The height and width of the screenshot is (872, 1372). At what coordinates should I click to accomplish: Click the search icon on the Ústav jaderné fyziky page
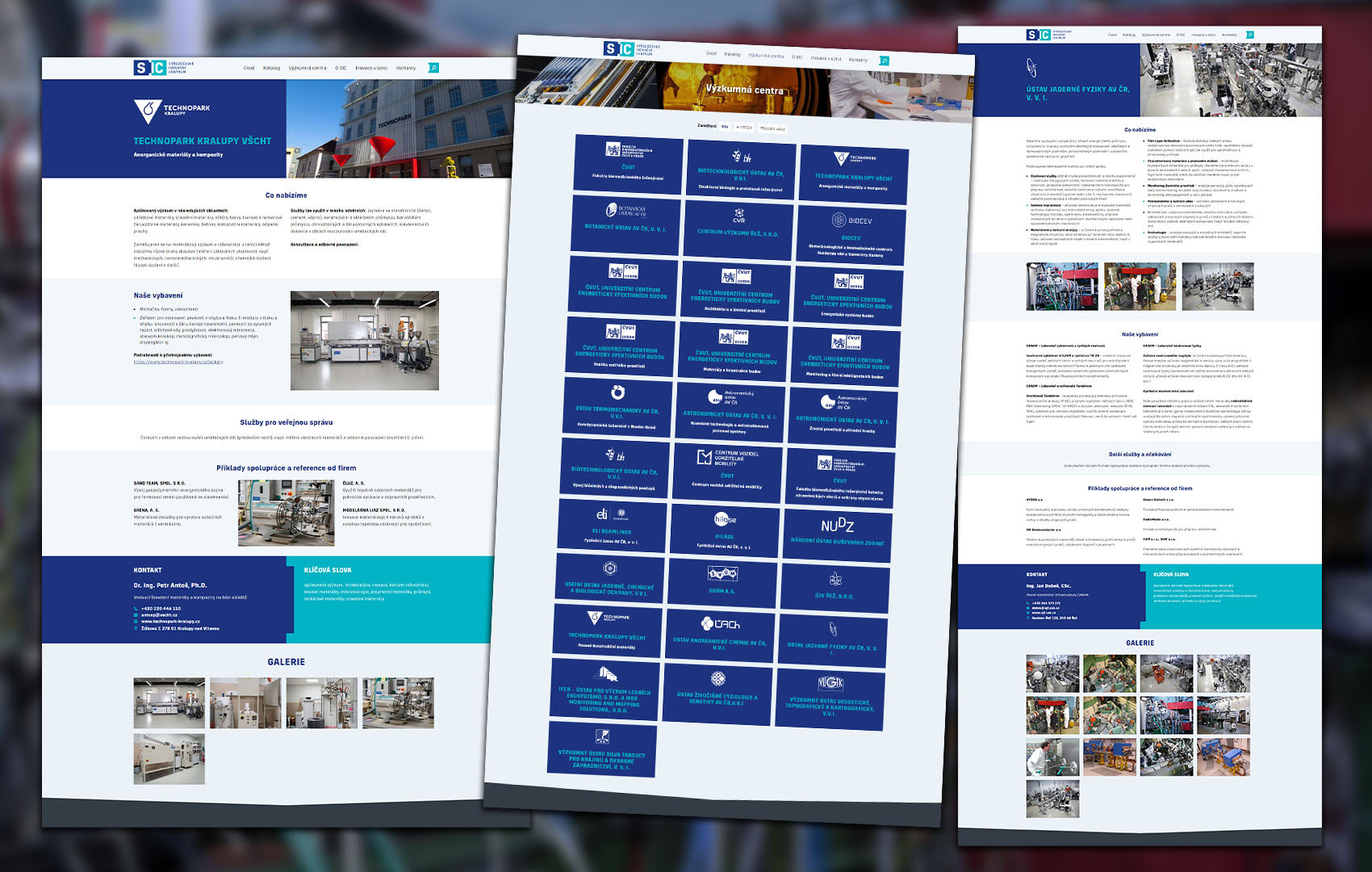click(1250, 35)
